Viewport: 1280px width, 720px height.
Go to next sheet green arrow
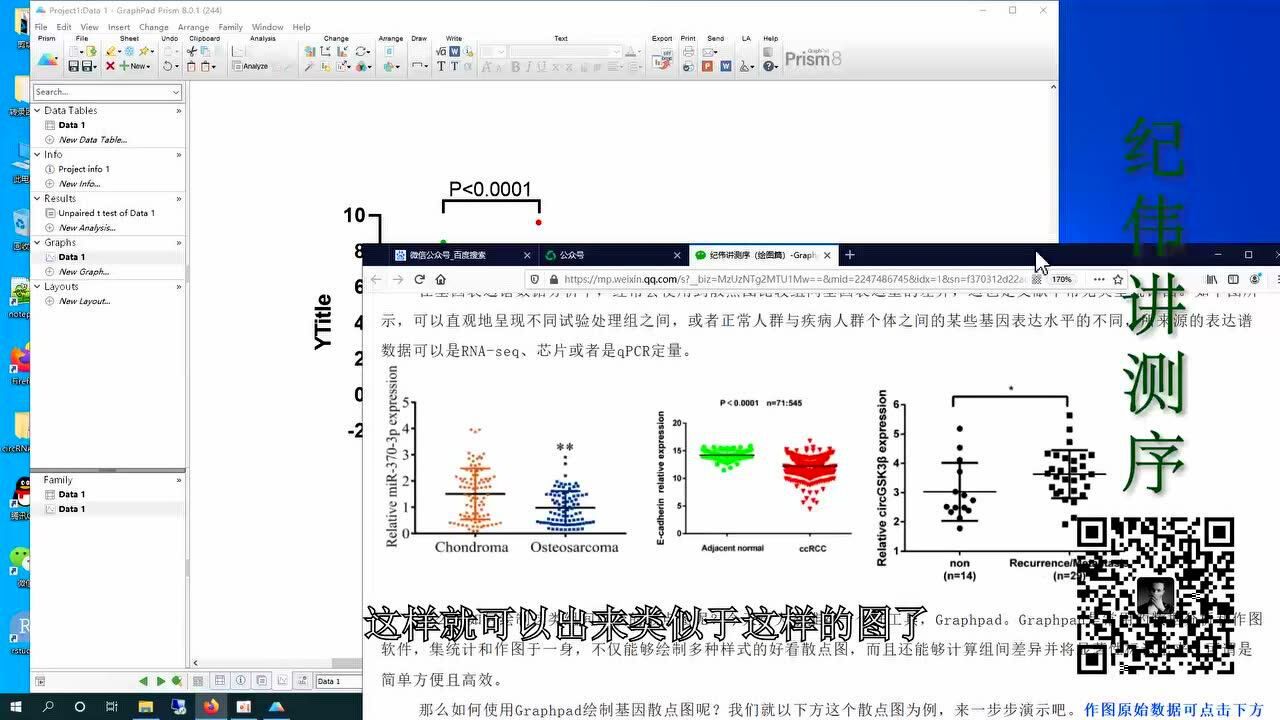[x=161, y=681]
